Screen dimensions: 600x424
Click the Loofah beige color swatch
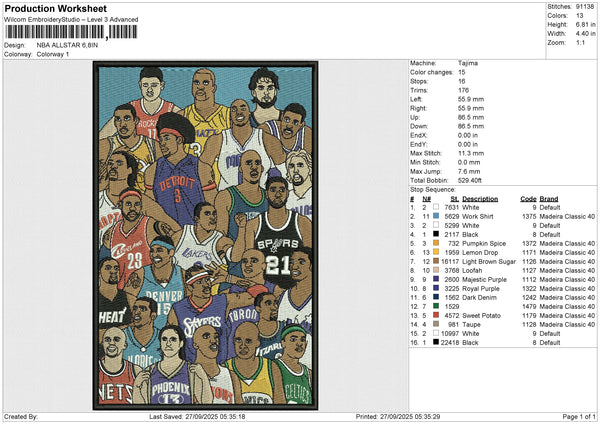pos(436,270)
